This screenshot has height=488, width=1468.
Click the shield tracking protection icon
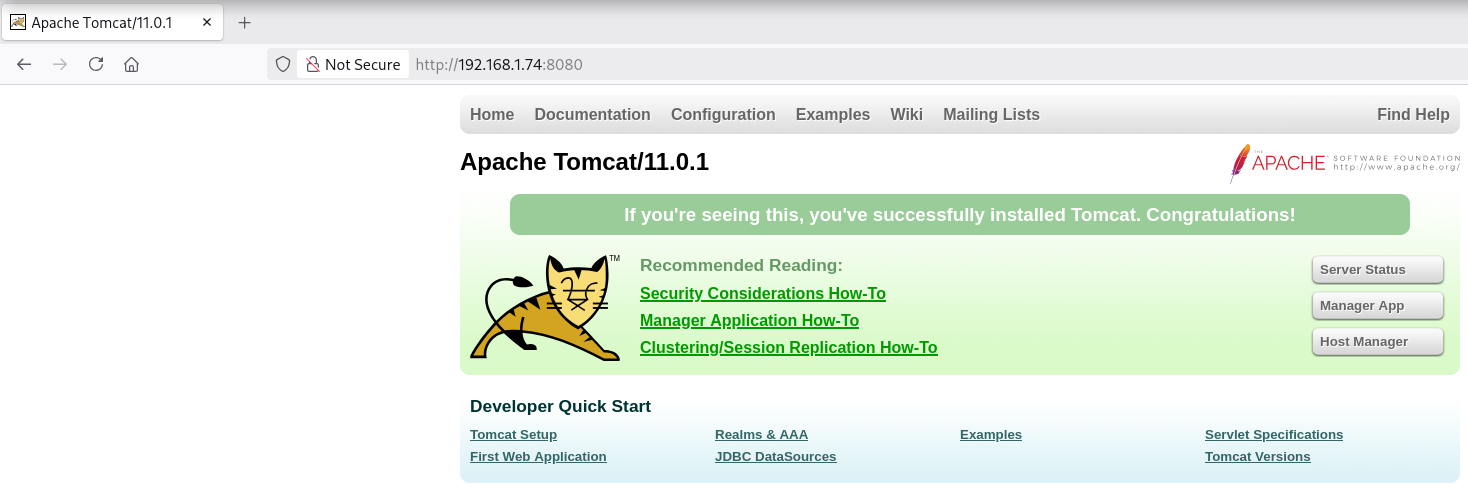[x=283, y=64]
